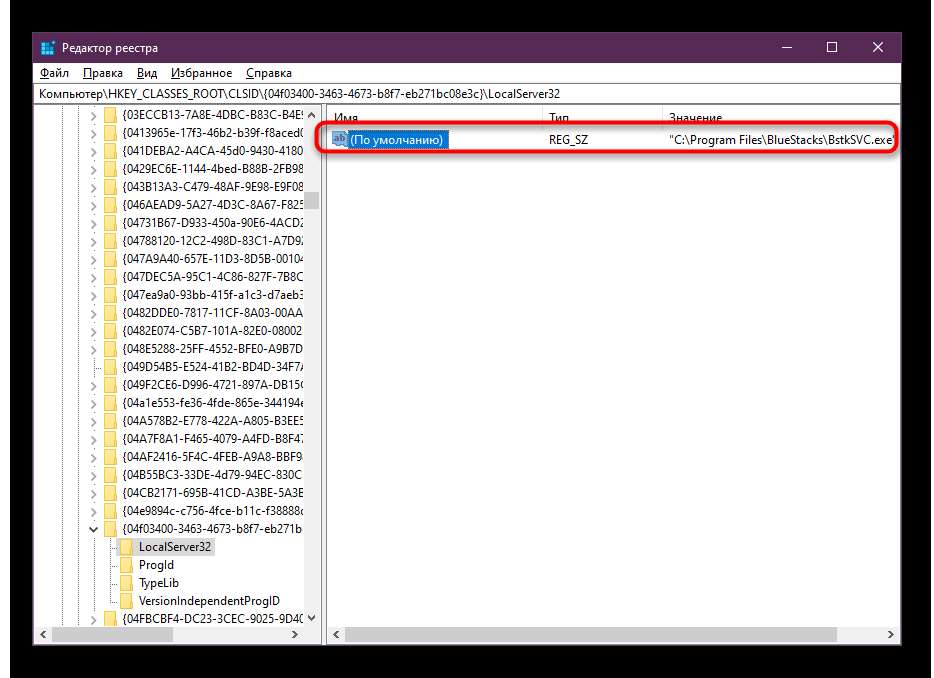
Task: Click folder icon of {04A7F8A1-F465-4079 key
Action: point(110,439)
